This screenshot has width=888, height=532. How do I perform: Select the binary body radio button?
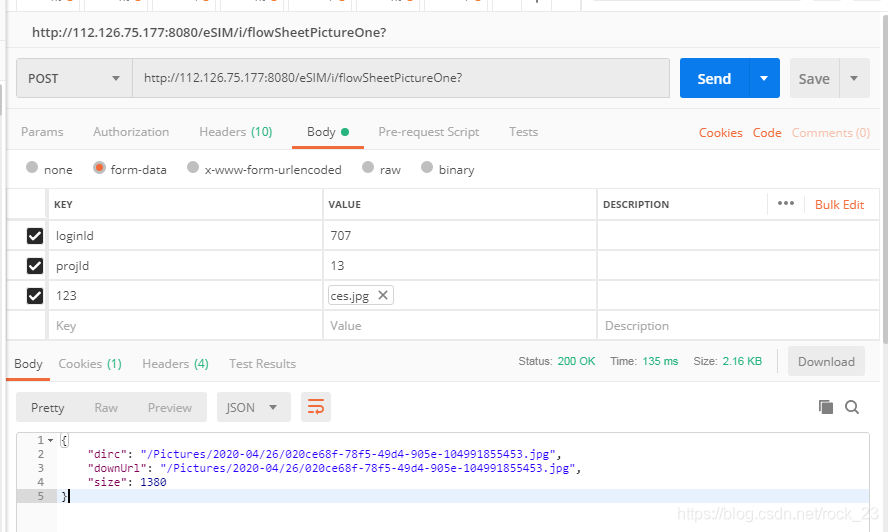click(x=427, y=168)
